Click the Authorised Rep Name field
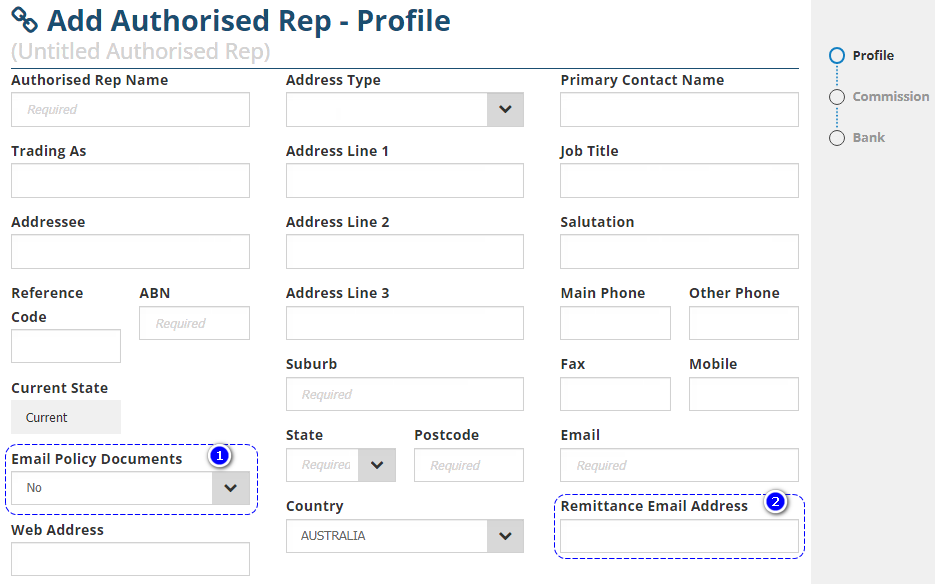This screenshot has height=584, width=935. pos(130,110)
